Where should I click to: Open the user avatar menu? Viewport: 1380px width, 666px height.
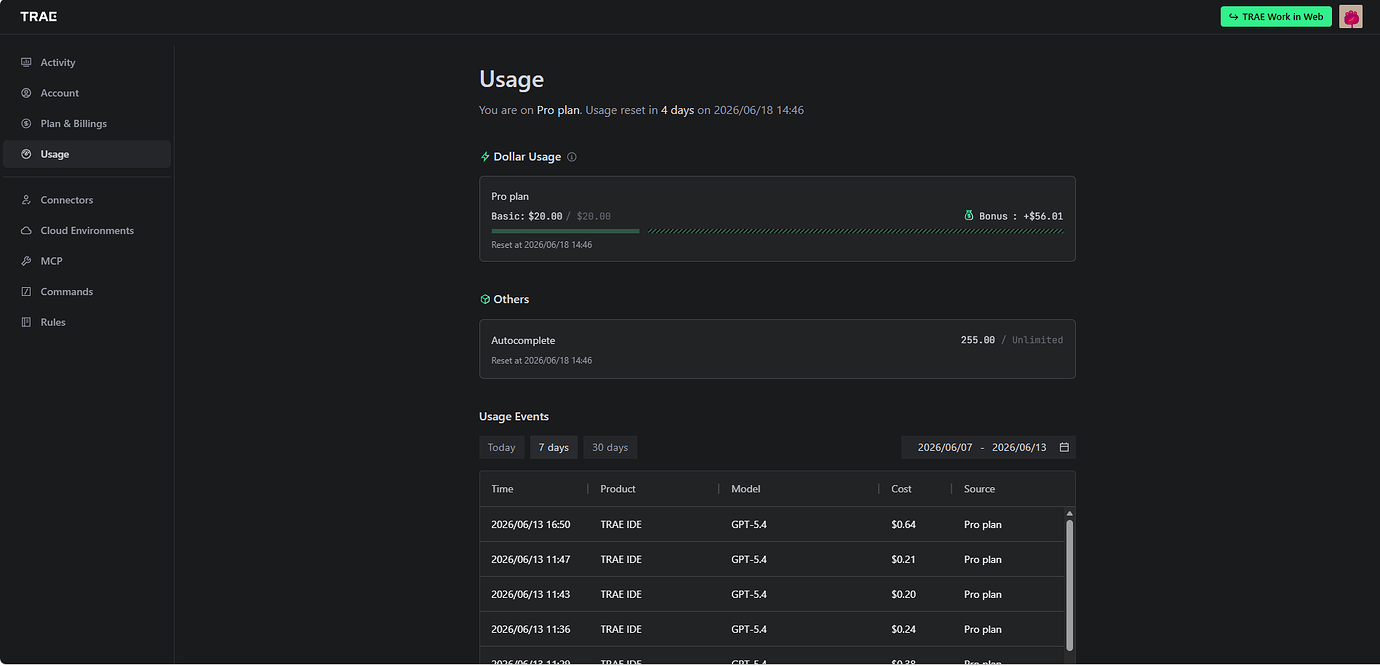coord(1351,17)
